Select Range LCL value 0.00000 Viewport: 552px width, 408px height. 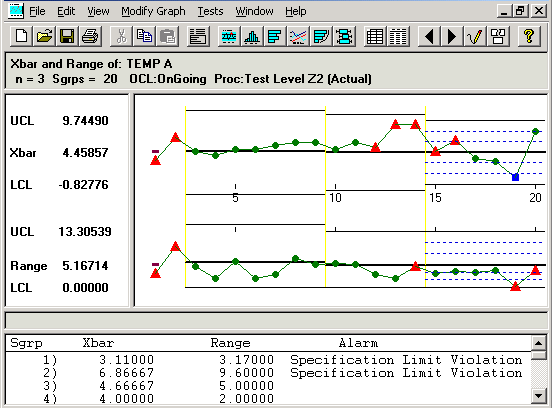pyautogui.click(x=85, y=288)
